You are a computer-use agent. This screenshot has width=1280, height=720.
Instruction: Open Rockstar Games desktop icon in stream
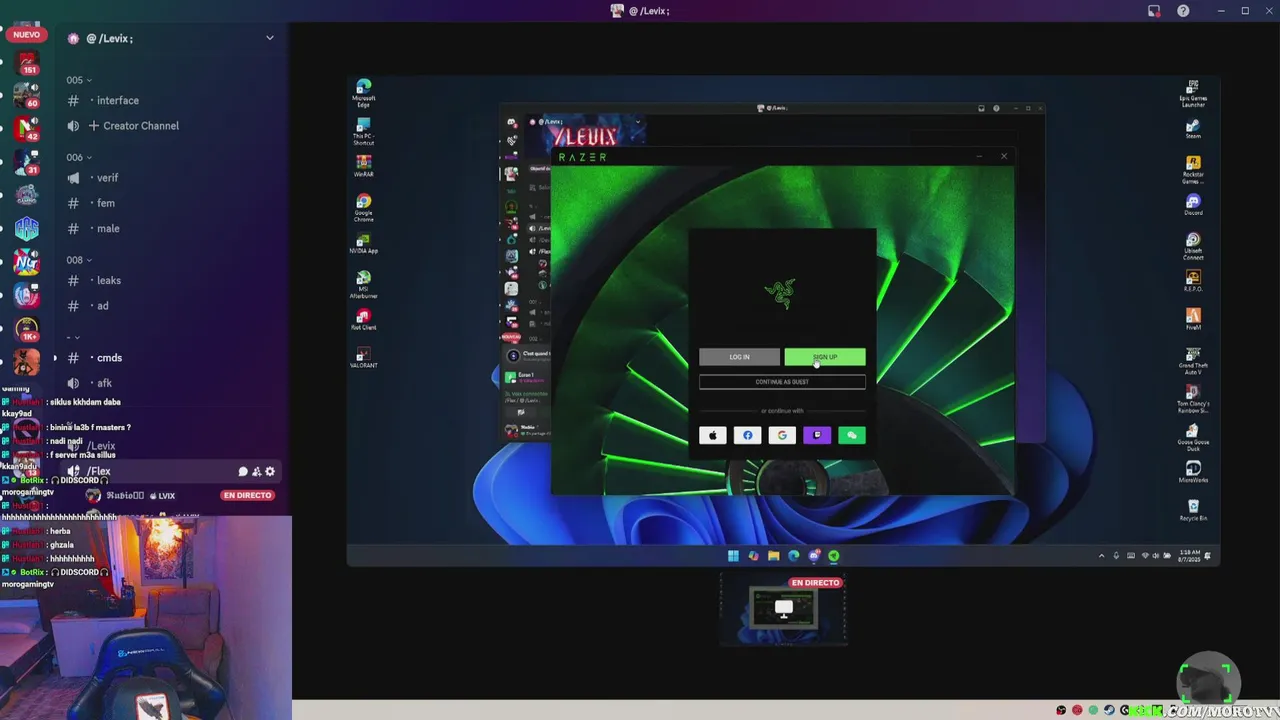tap(1192, 170)
